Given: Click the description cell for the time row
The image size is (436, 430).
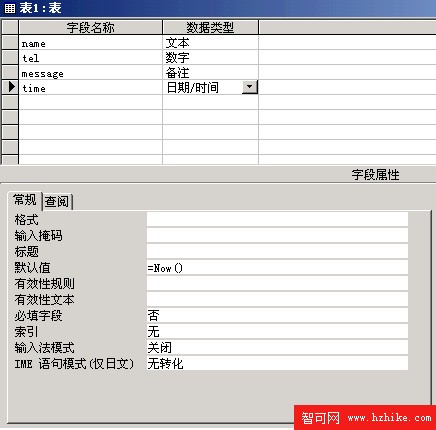Looking at the screenshot, I should (347, 88).
